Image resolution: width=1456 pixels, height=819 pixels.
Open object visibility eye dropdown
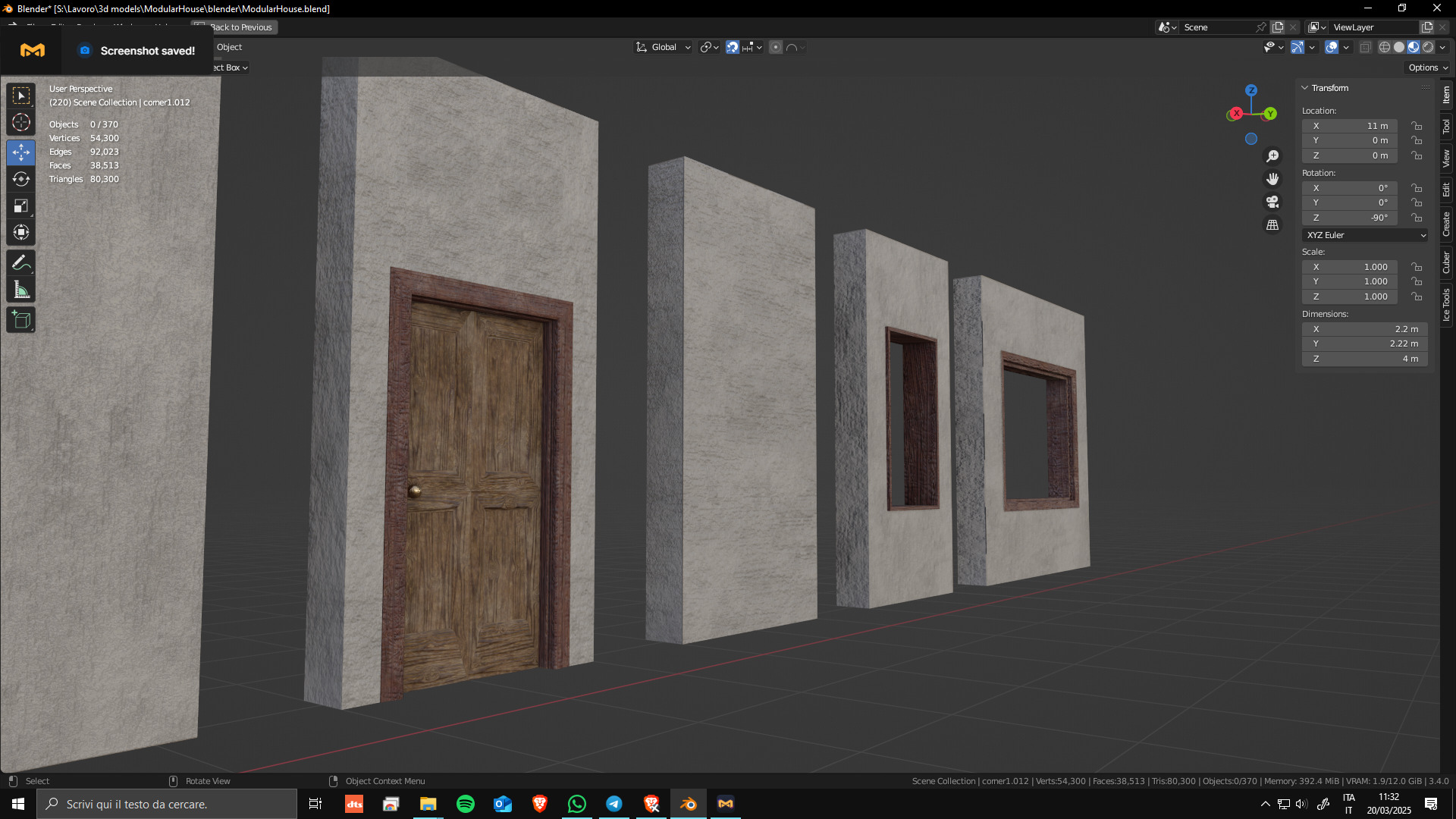pos(1273,47)
